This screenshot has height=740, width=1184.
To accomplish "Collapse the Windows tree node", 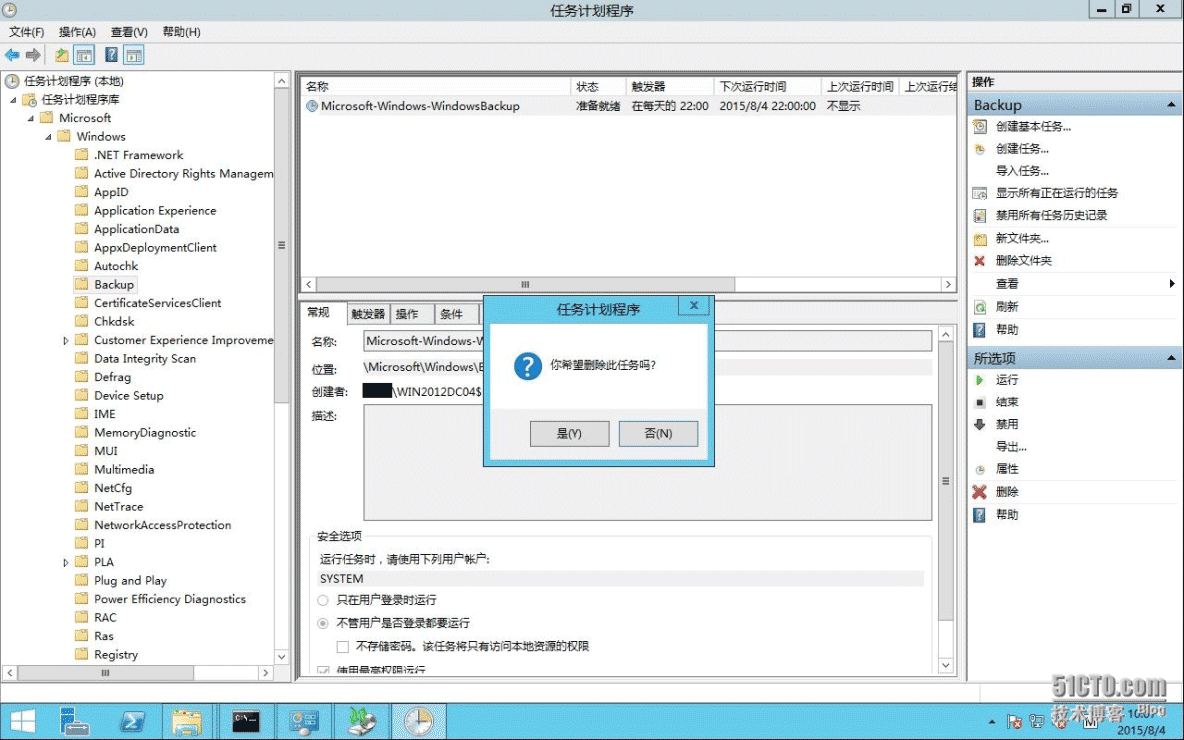I will pos(48,137).
